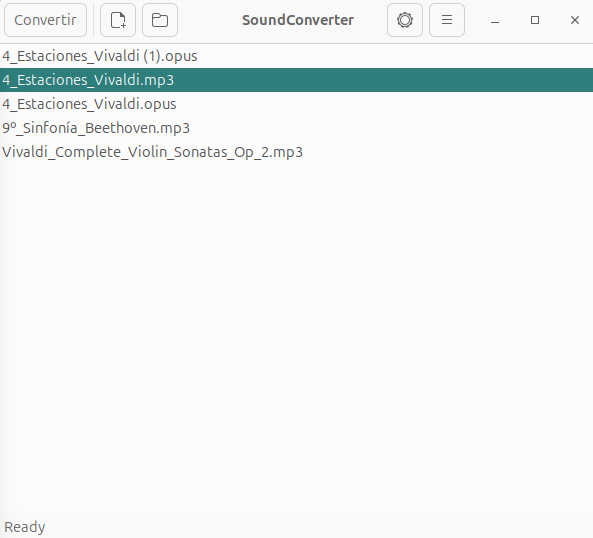Choose 9º_Sinfonía_Beethoven.mp3 from the file list
This screenshot has width=593, height=538.
(x=296, y=128)
